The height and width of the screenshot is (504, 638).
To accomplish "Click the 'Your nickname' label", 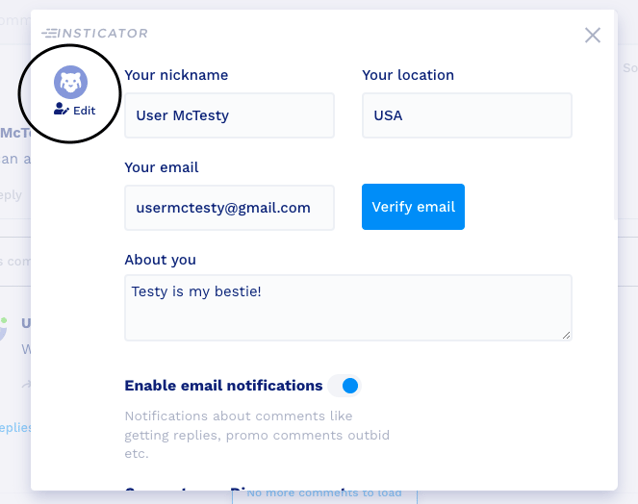I will coord(176,75).
